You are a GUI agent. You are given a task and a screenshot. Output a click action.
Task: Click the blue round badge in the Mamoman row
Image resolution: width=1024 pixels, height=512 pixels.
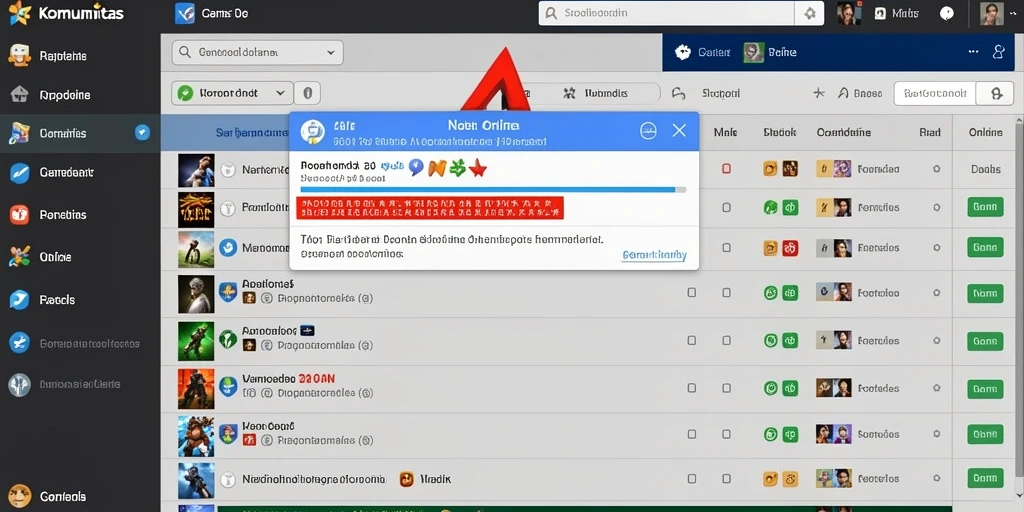[227, 248]
